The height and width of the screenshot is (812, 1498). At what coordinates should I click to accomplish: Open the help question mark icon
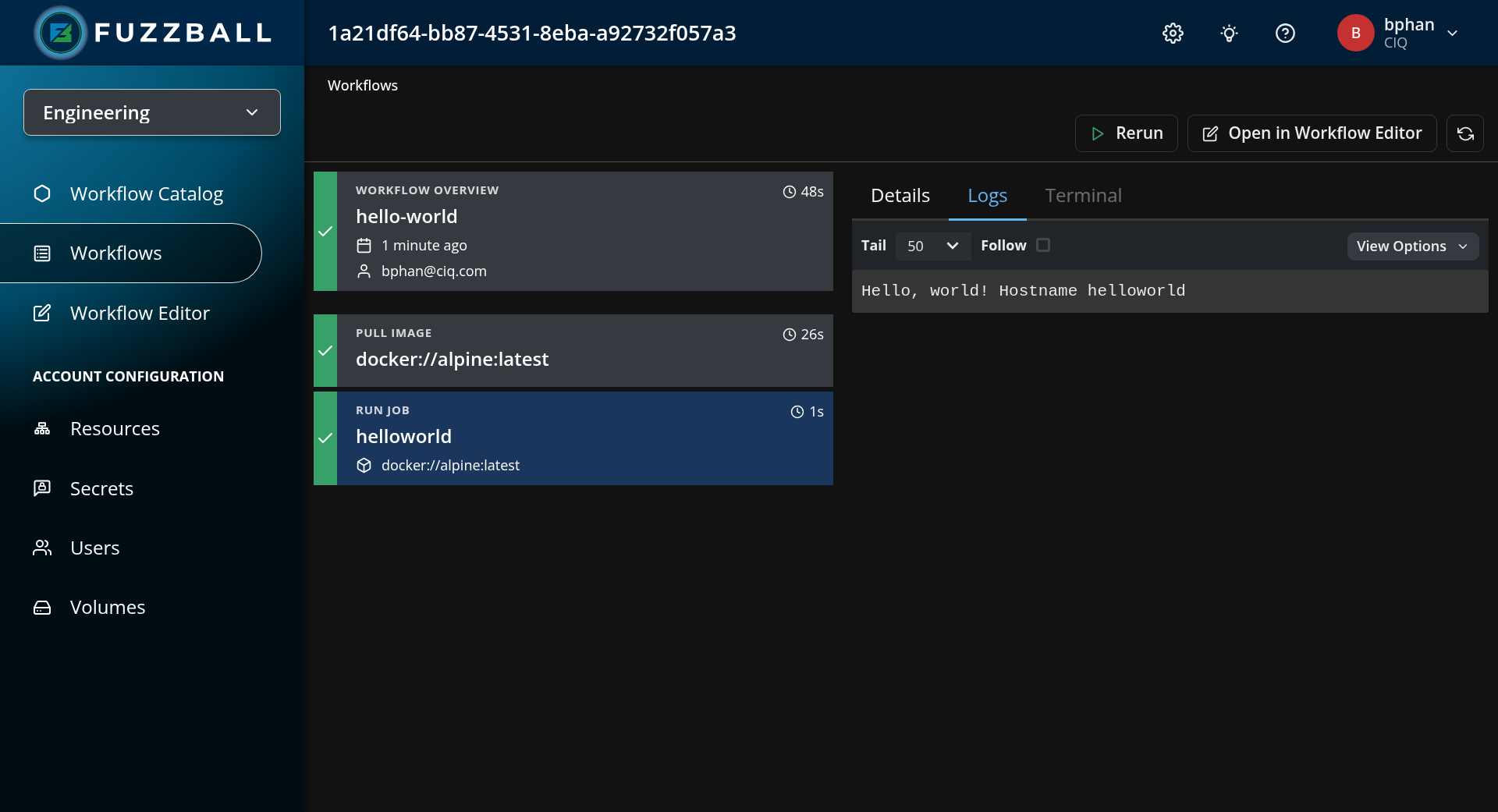[x=1285, y=33]
